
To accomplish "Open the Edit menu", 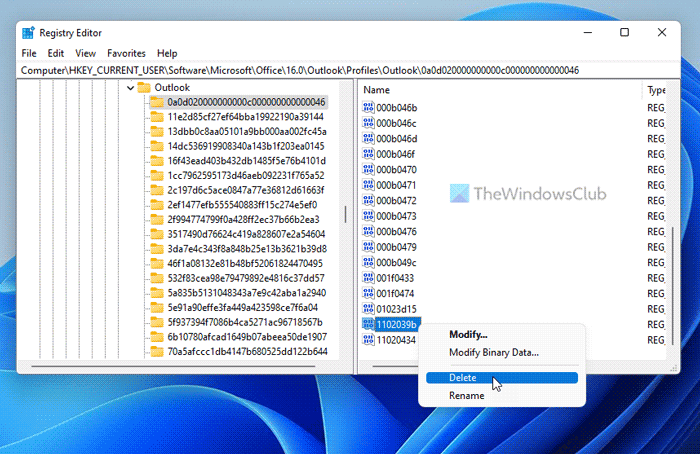I will pos(56,53).
